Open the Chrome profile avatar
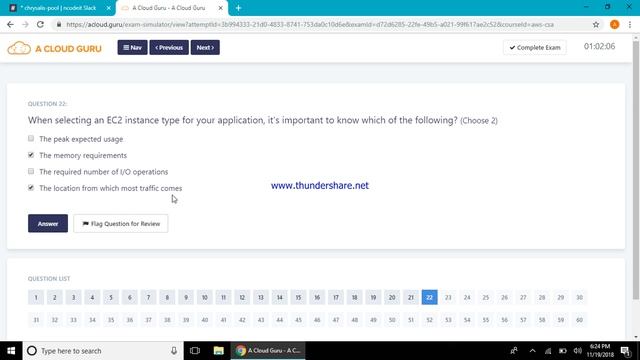Image resolution: width=640 pixels, height=360 pixels. pyautogui.click(x=614, y=24)
